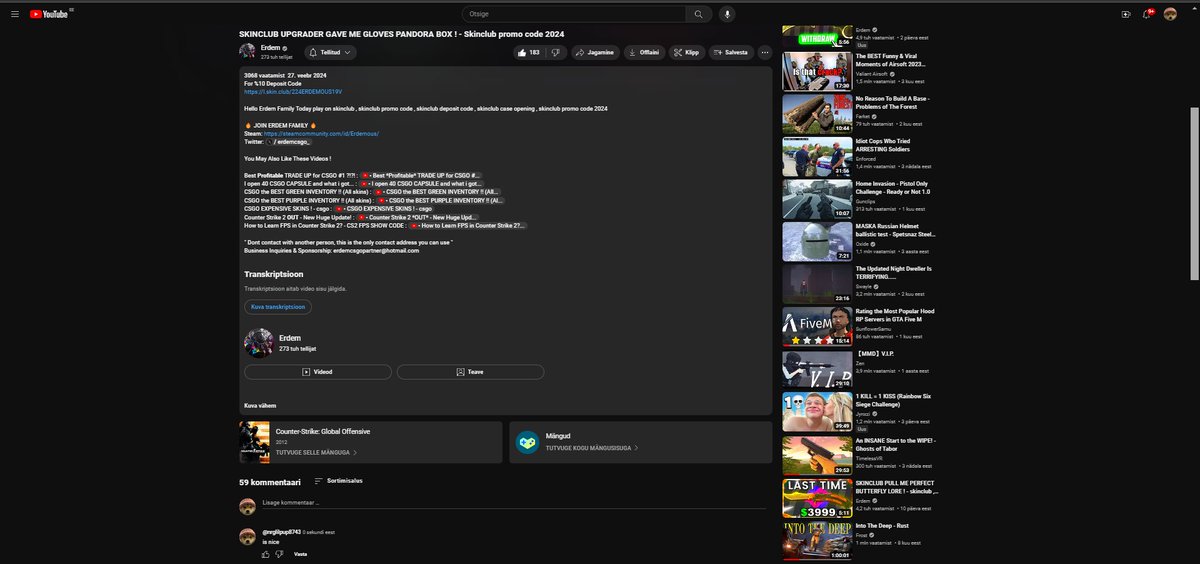The width and height of the screenshot is (1200, 564).
Task: Share the video via Jagamine button
Action: pyautogui.click(x=595, y=52)
